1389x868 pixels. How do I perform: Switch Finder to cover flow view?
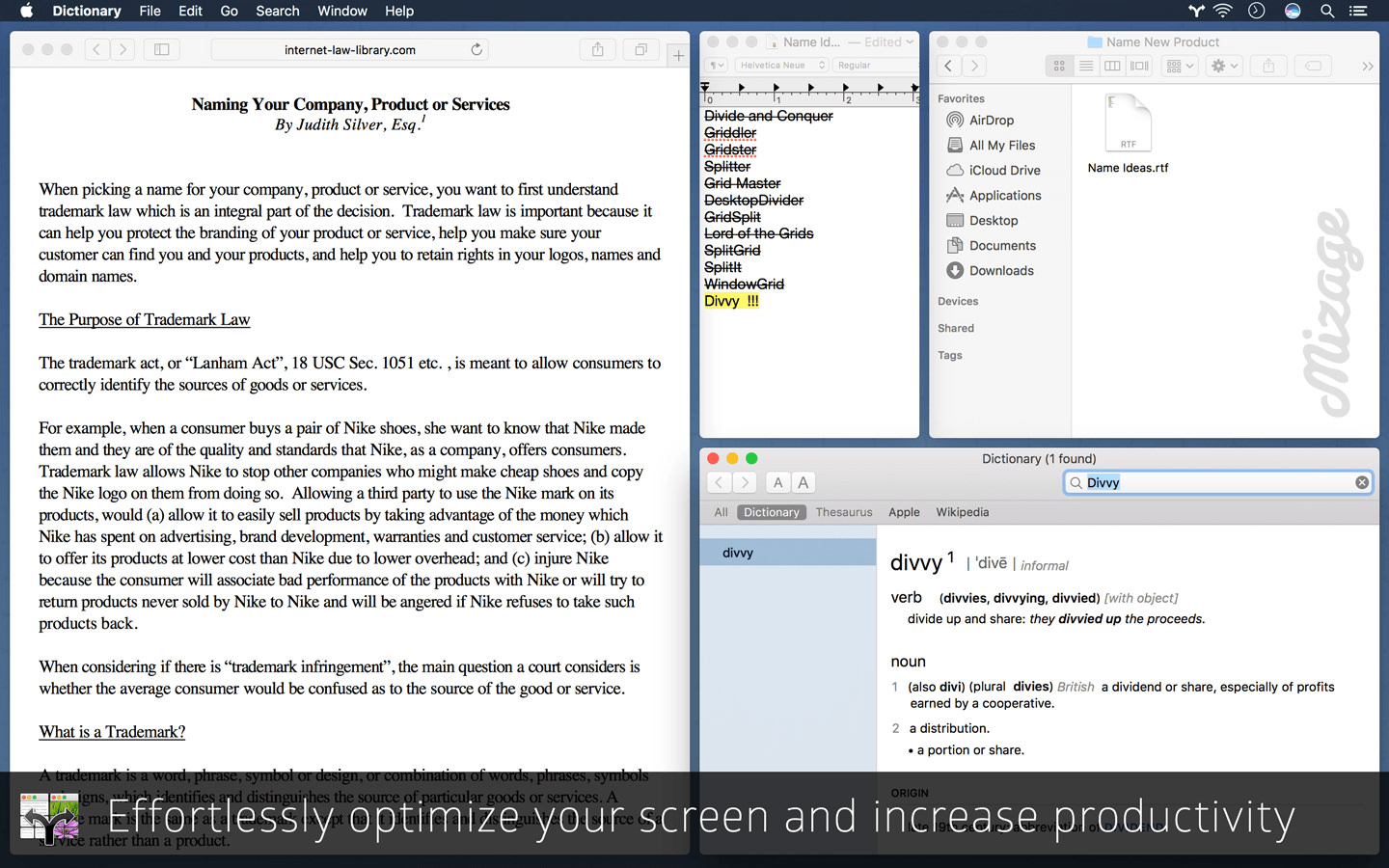click(1138, 66)
